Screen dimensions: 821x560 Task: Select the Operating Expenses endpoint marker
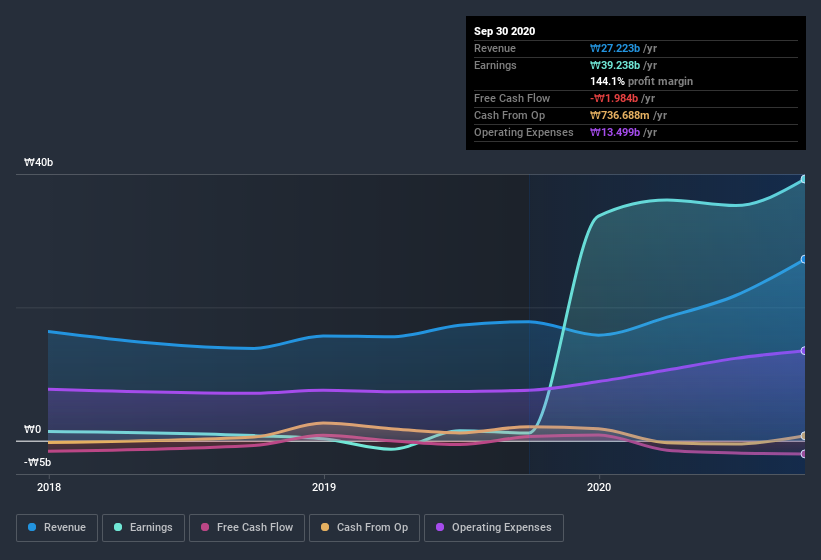click(804, 351)
